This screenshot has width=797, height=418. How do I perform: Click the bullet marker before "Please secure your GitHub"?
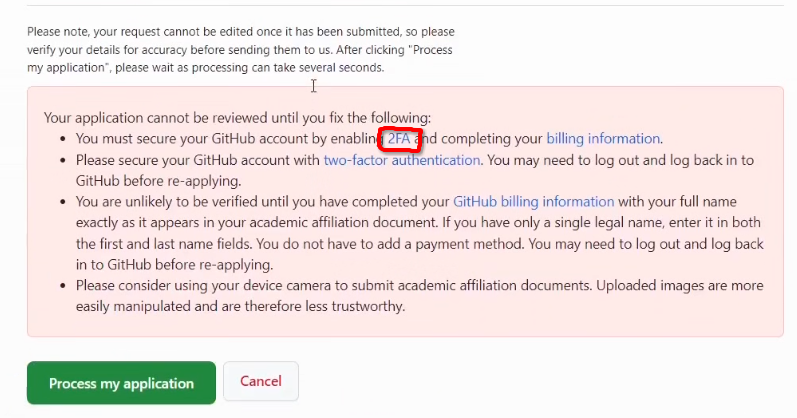[63, 161]
